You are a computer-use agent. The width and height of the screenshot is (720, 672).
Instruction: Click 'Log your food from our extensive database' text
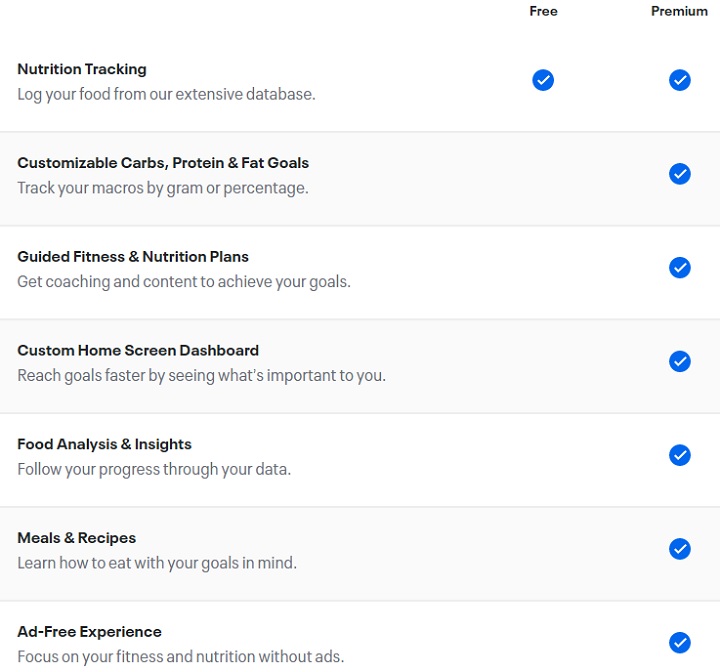pos(166,94)
